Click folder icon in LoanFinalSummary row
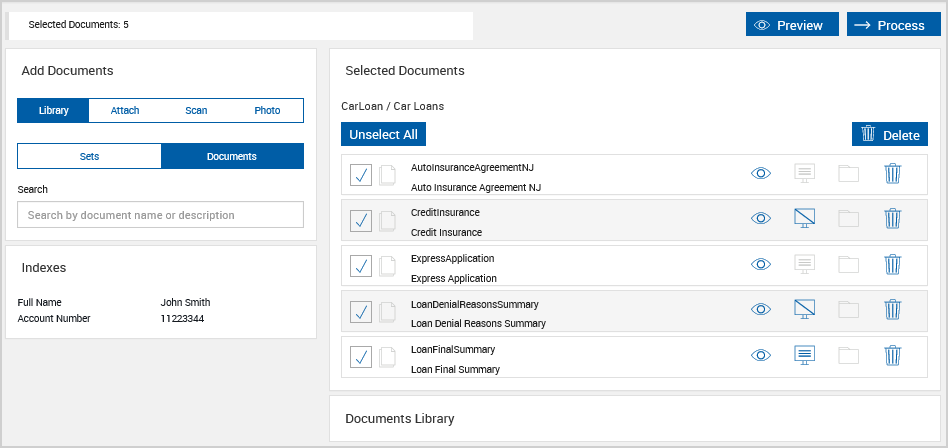948x448 pixels. click(x=849, y=355)
